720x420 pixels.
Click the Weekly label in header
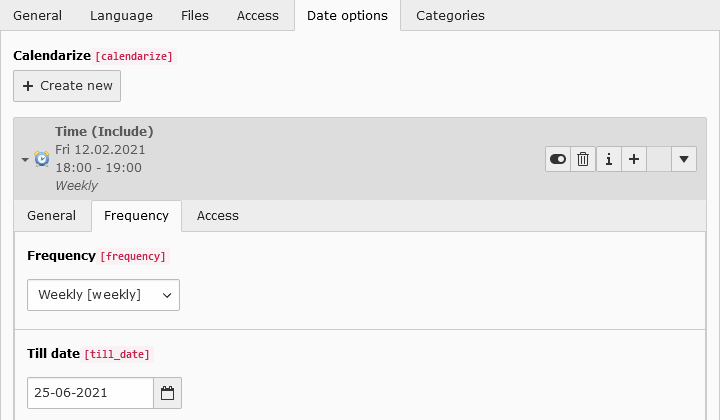pos(77,185)
